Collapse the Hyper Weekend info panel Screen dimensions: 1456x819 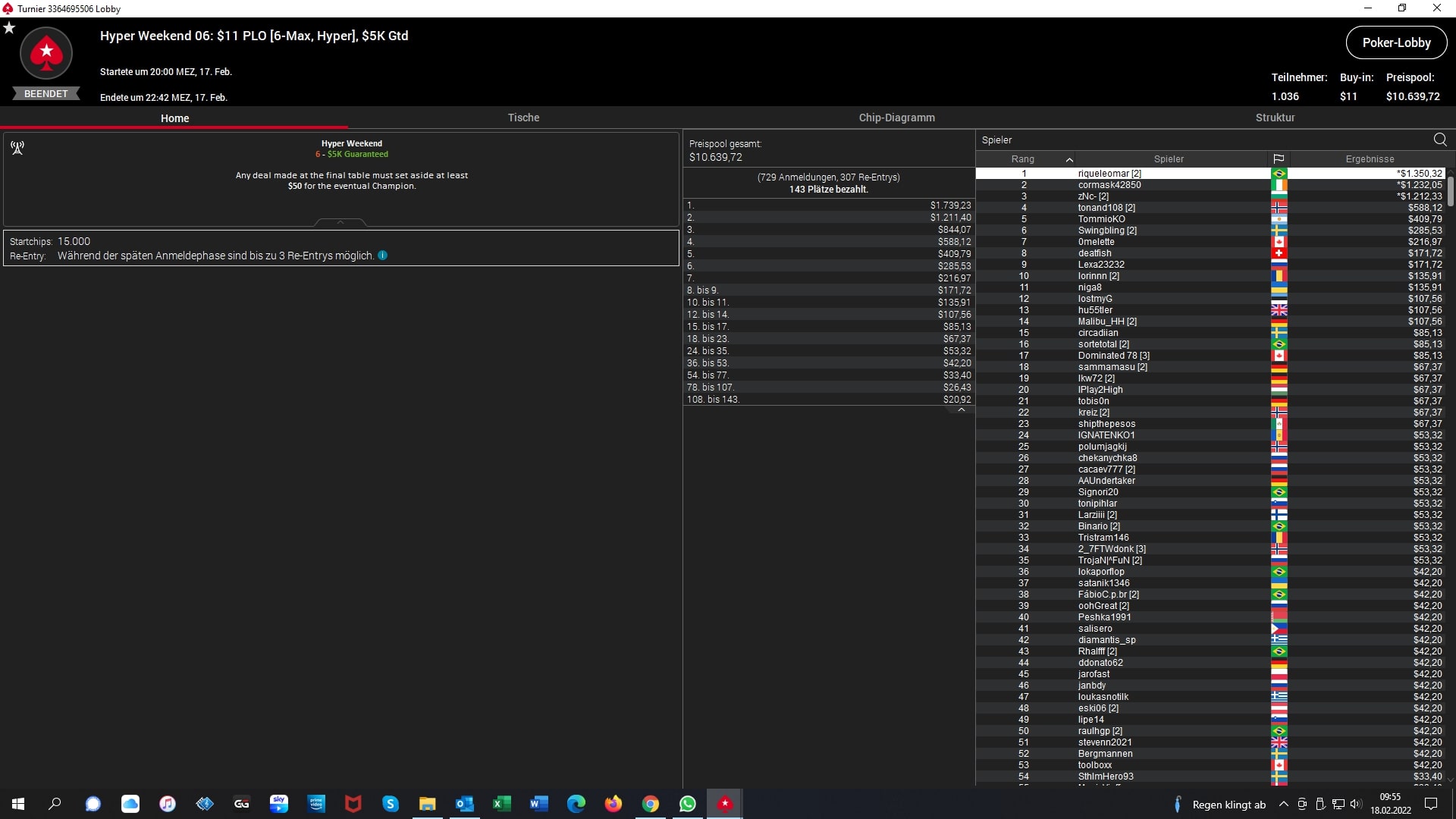point(340,222)
